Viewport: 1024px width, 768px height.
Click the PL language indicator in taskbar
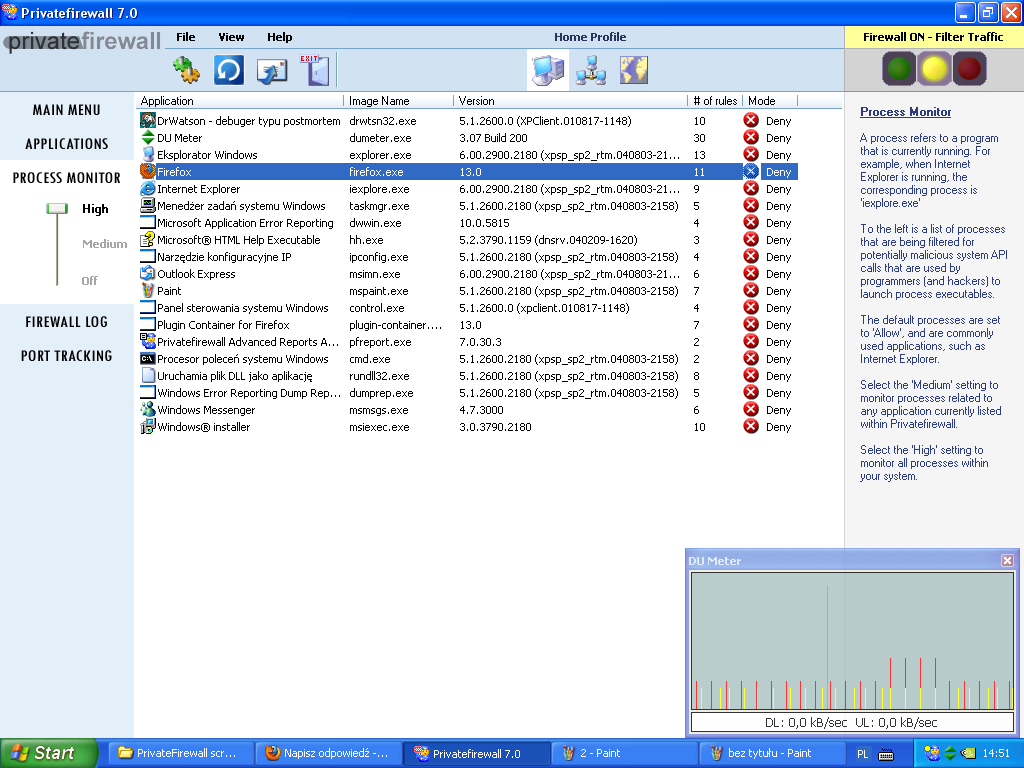point(863,754)
